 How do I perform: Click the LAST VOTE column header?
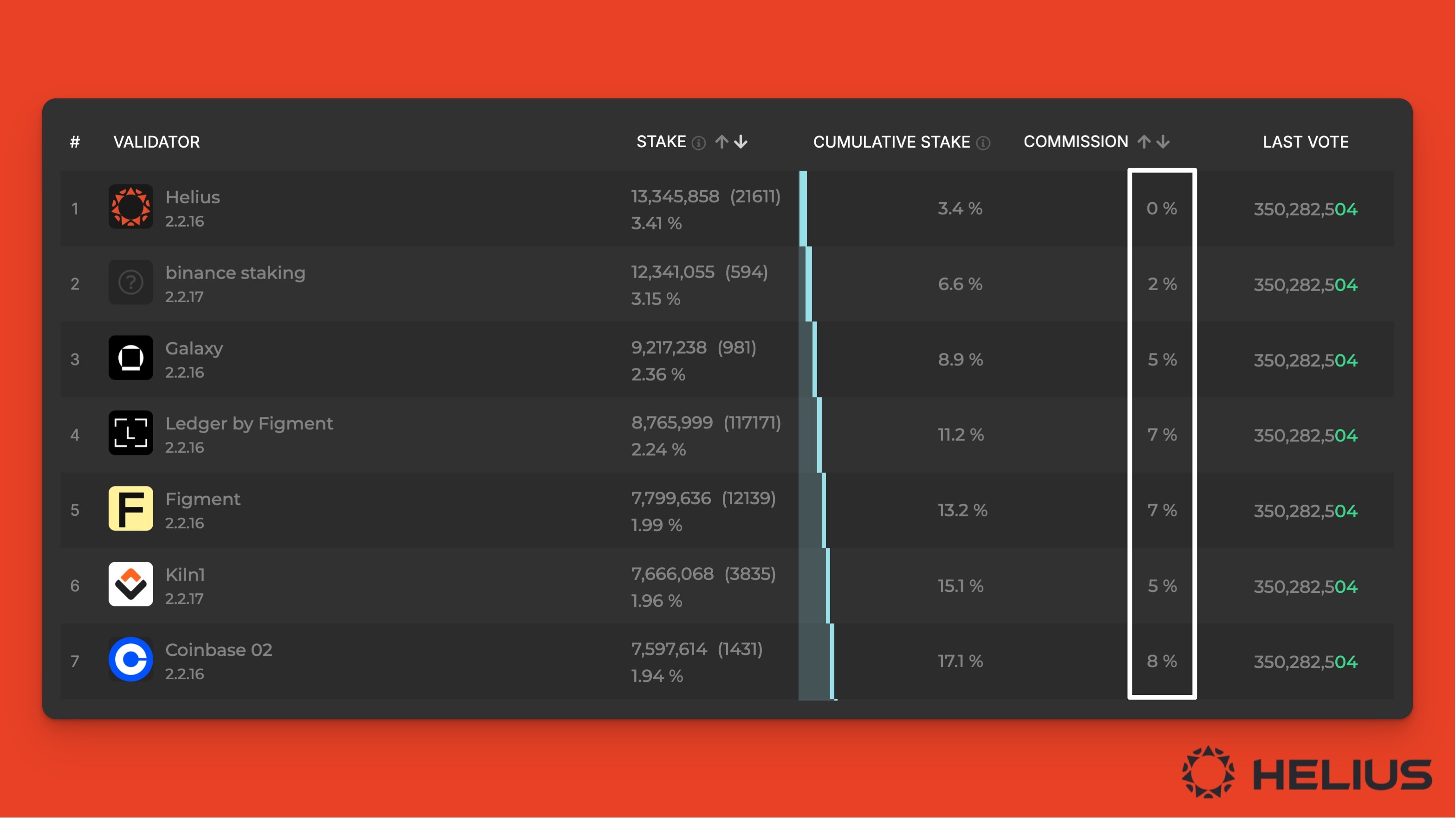1306,142
